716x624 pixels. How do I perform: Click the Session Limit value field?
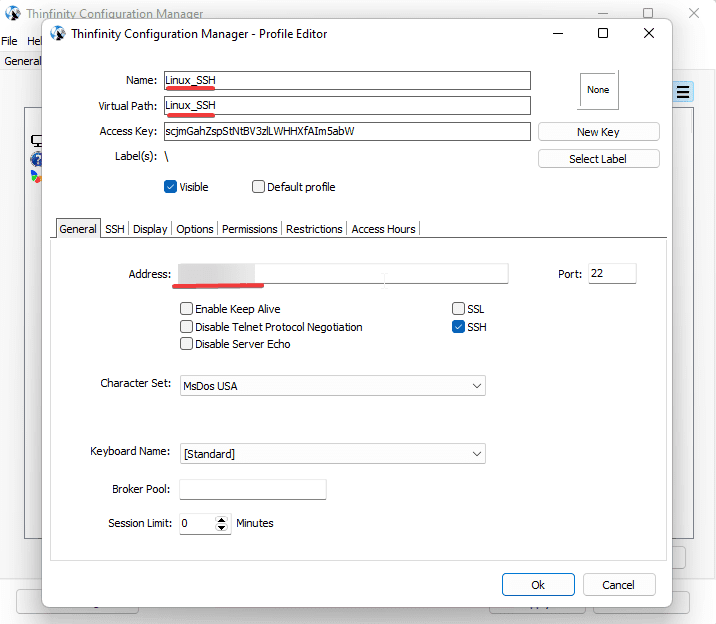pyautogui.click(x=197, y=524)
